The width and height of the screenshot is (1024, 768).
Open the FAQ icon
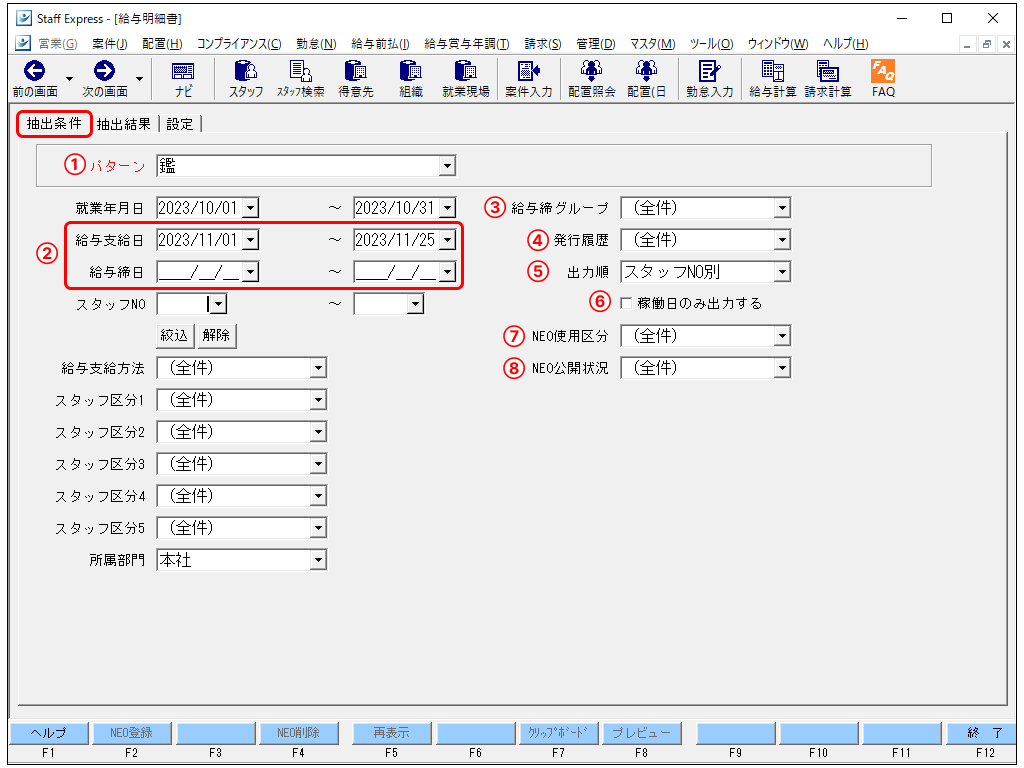[x=883, y=78]
